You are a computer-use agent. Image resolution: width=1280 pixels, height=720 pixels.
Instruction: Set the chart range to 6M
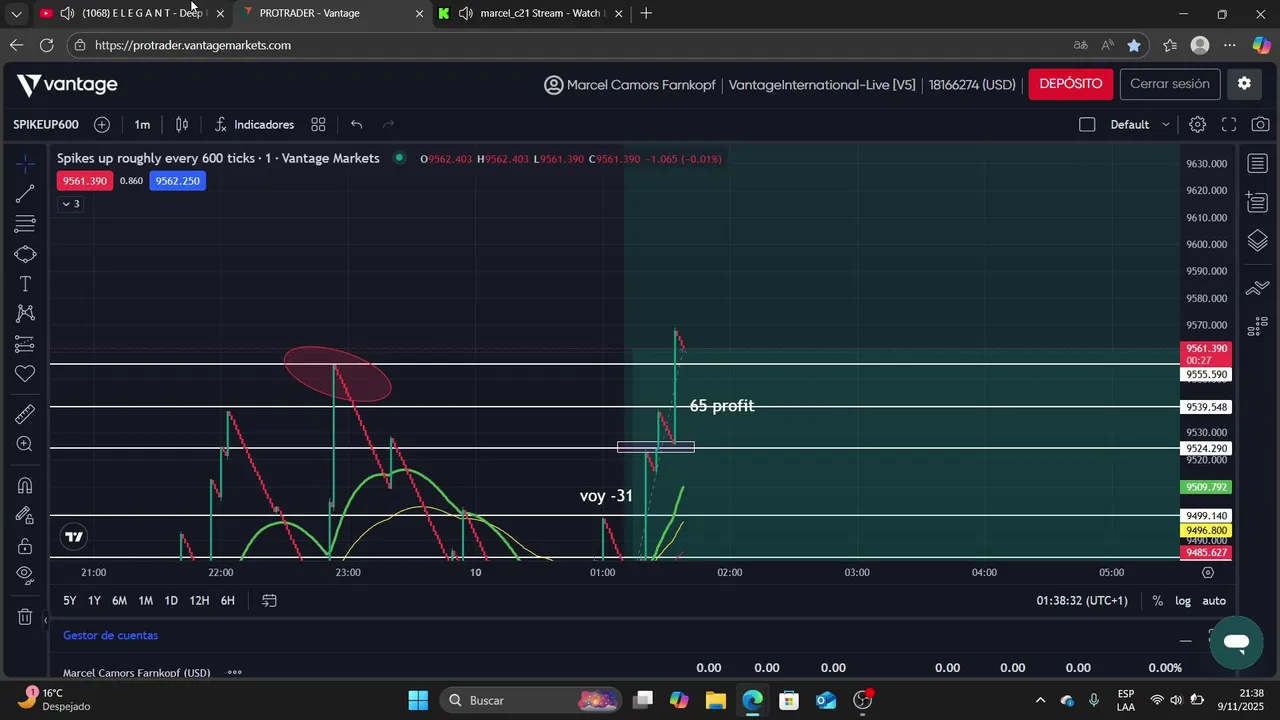[x=119, y=601]
